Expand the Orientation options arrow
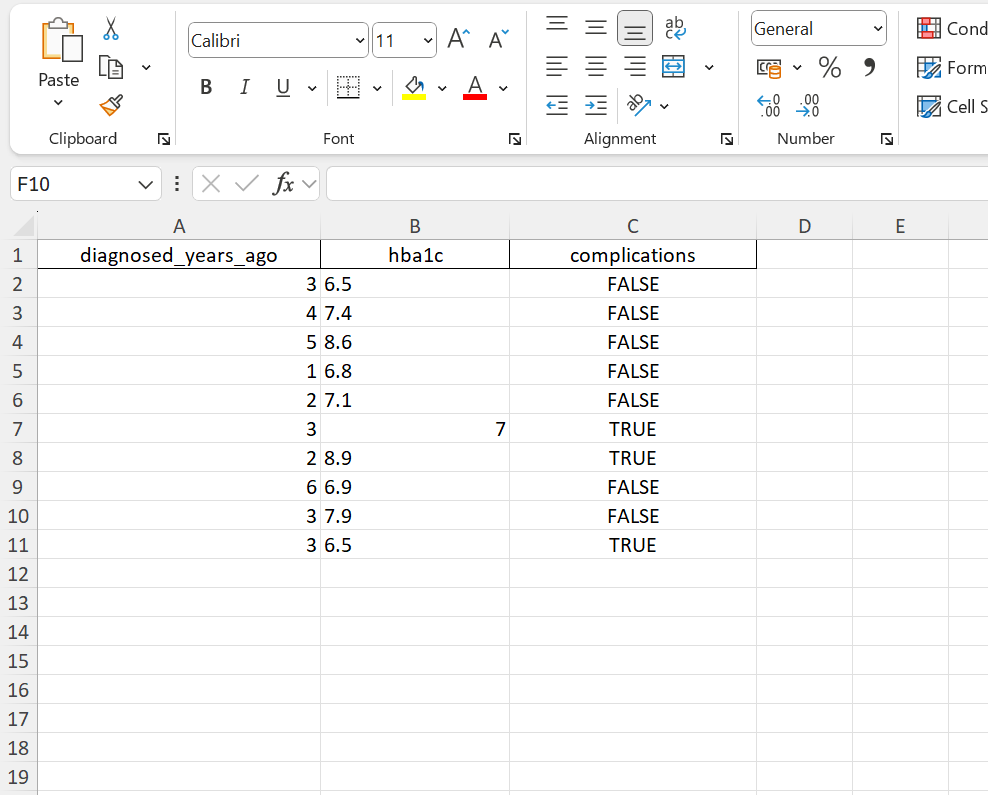The height and width of the screenshot is (795, 988). pos(664,106)
